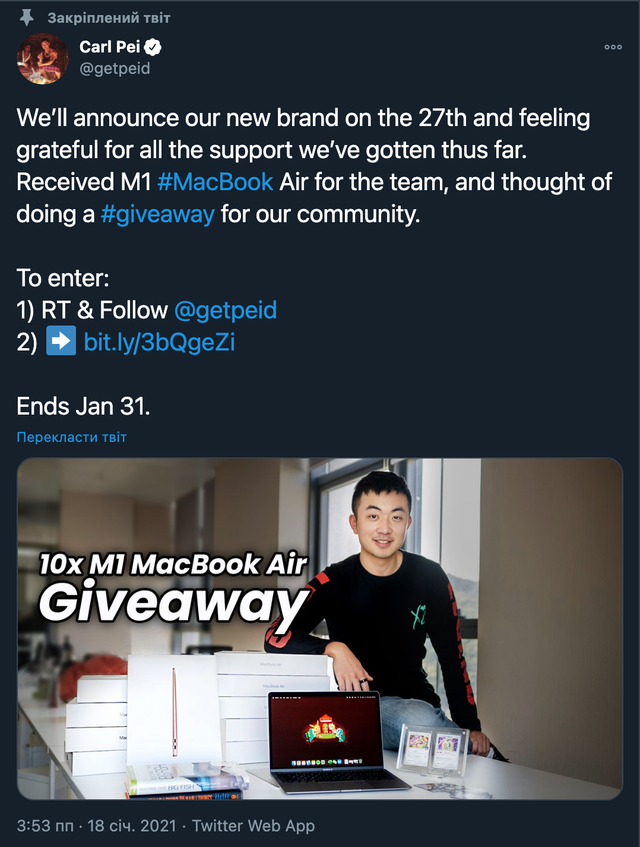Click the @getpeid handle under the name
Screen dimensions: 640x847
[x=114, y=69]
